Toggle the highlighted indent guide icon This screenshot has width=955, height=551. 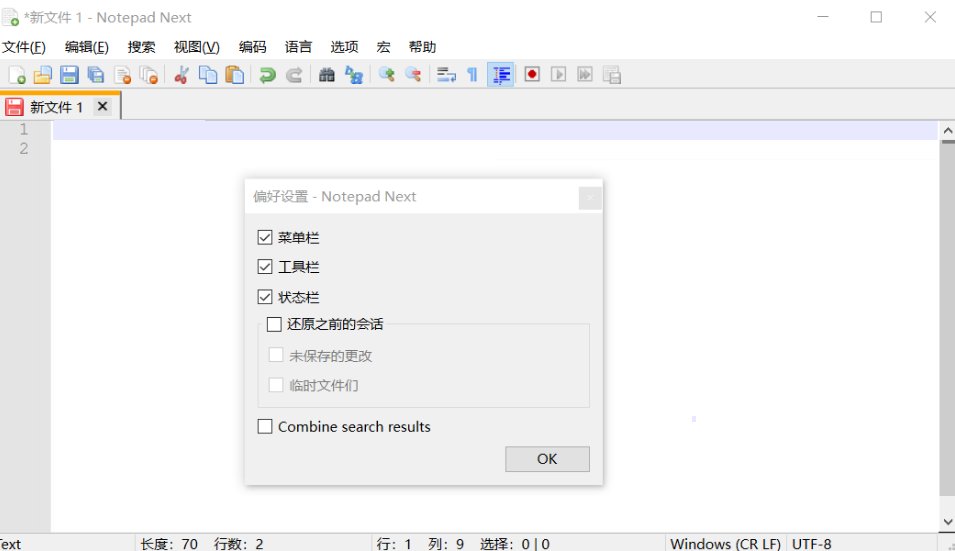tap(501, 75)
